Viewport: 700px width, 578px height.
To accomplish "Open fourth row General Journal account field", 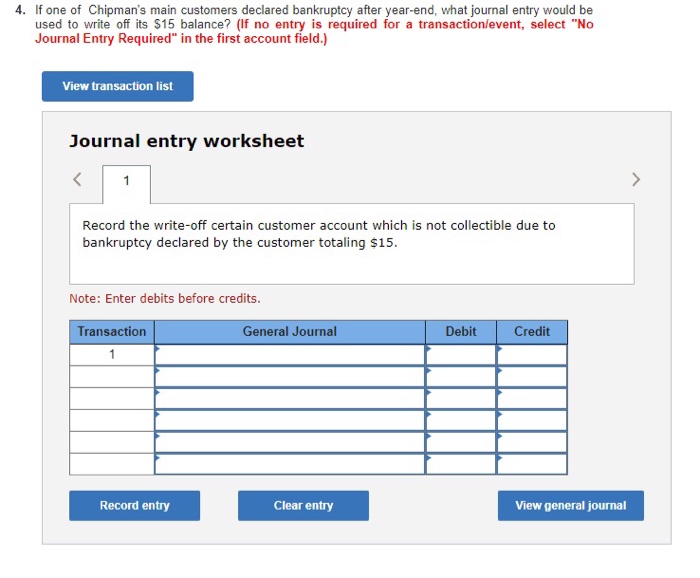I will point(290,420).
